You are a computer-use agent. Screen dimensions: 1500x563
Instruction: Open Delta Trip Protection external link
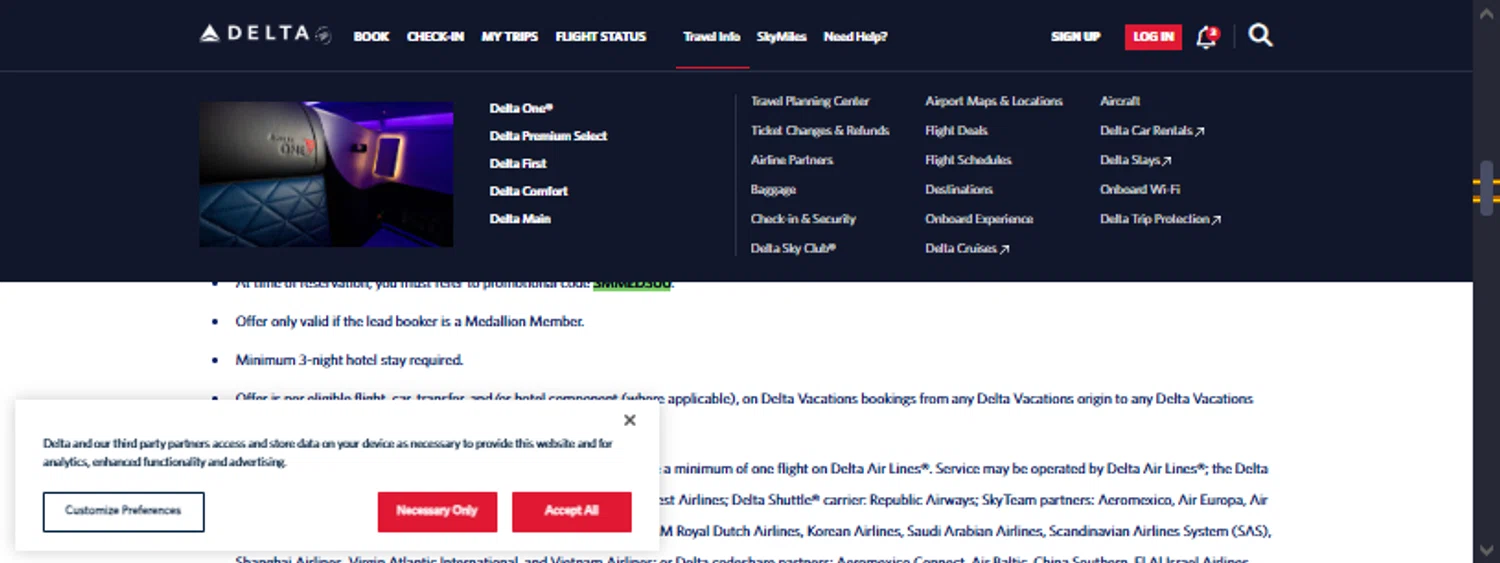click(1160, 219)
